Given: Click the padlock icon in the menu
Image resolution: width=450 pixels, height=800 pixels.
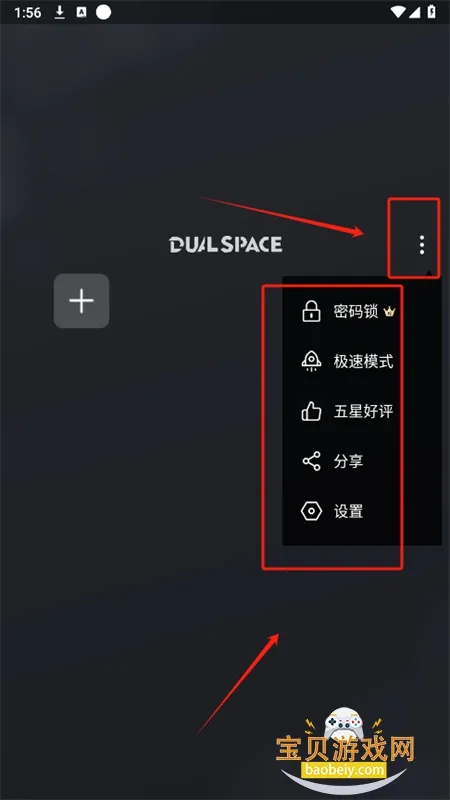Looking at the screenshot, I should pyautogui.click(x=311, y=311).
